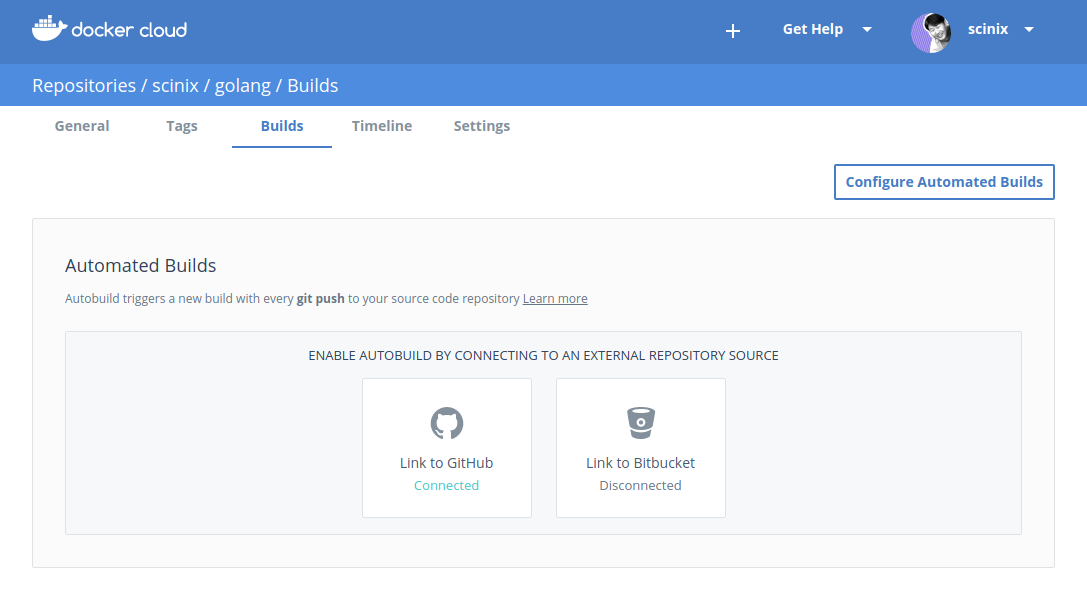Click the Bitbucket bucket icon
The height and width of the screenshot is (600, 1087).
[640, 423]
